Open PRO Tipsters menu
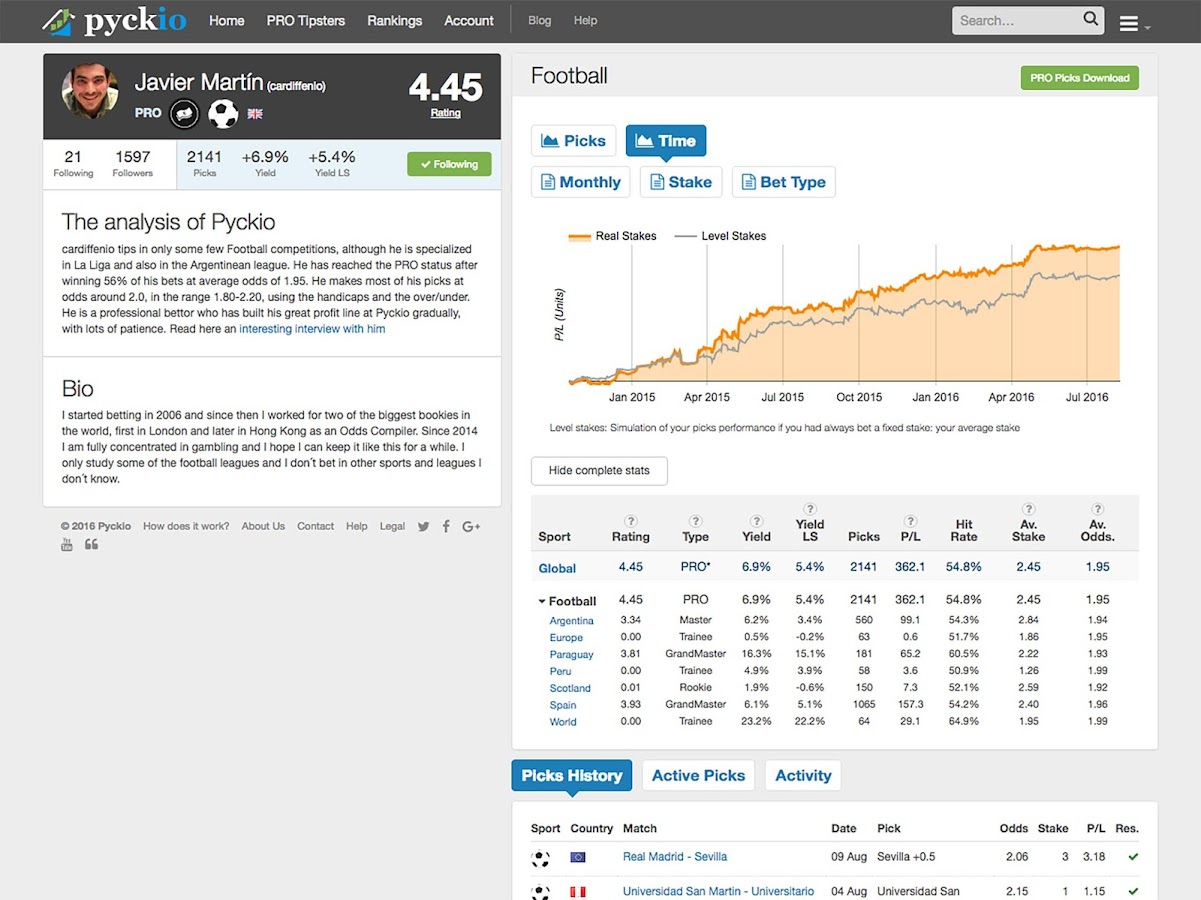 tap(306, 20)
